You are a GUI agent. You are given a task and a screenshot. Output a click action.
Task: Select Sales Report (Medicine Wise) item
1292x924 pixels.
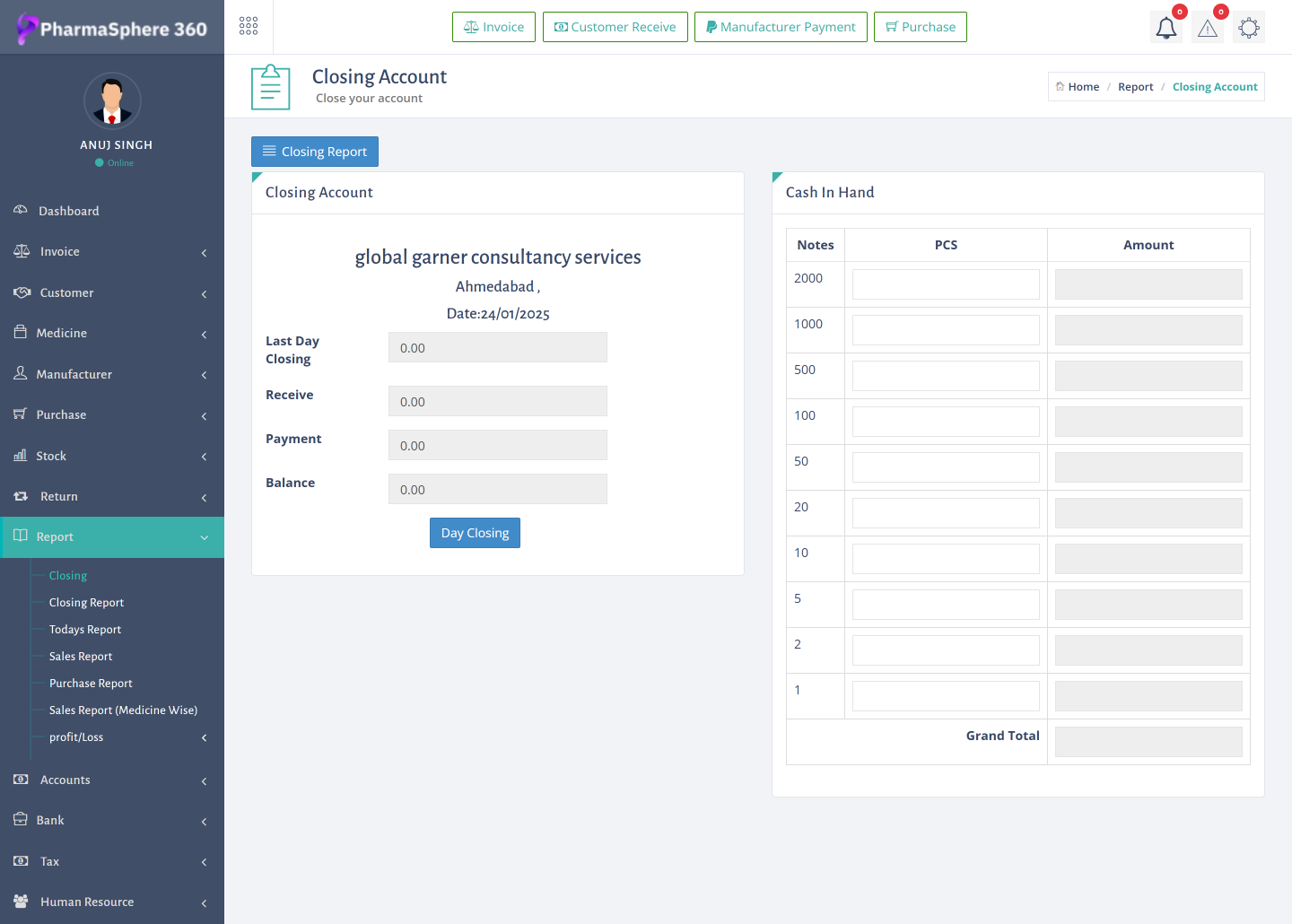[123, 710]
